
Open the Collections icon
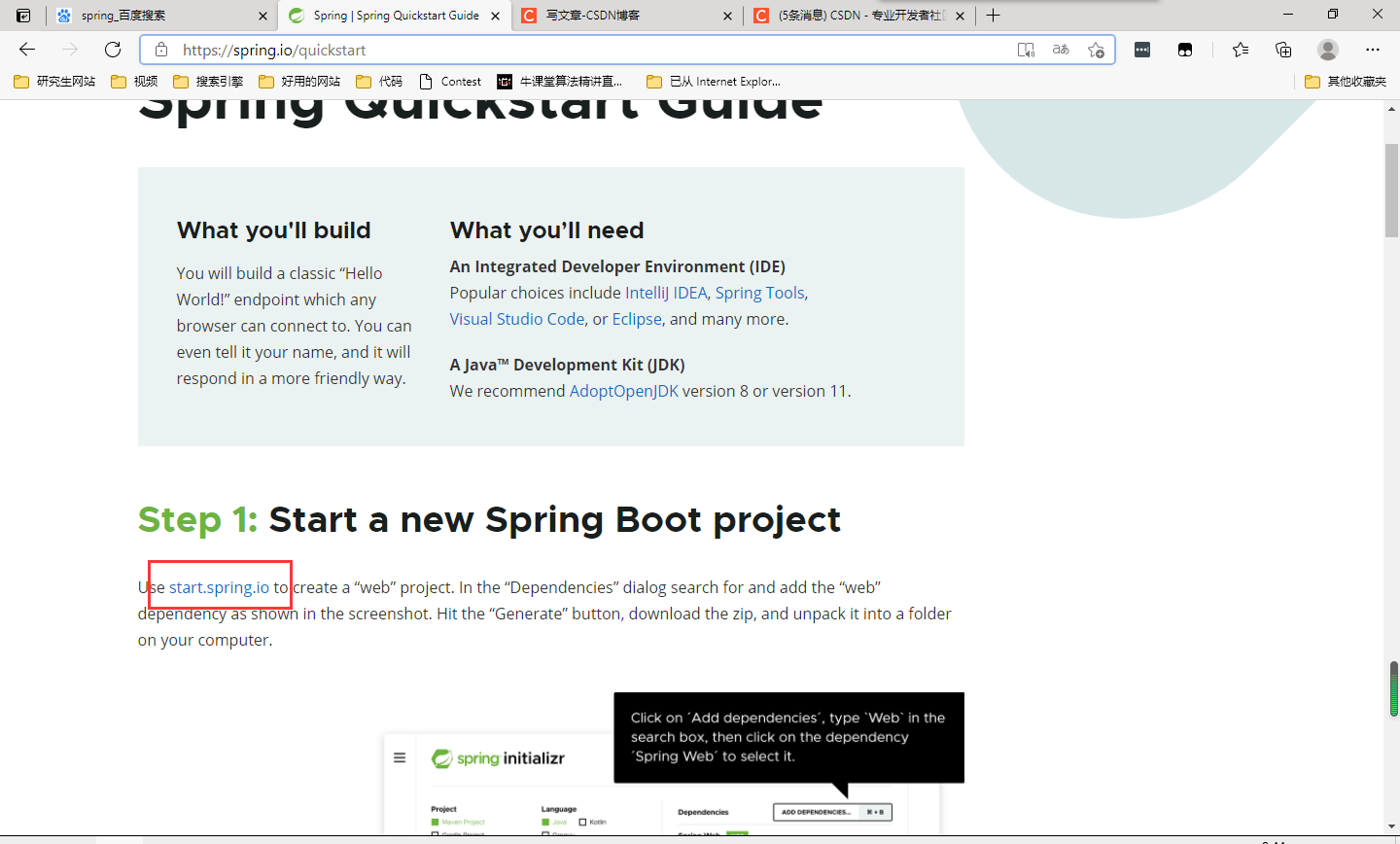[x=1283, y=49]
